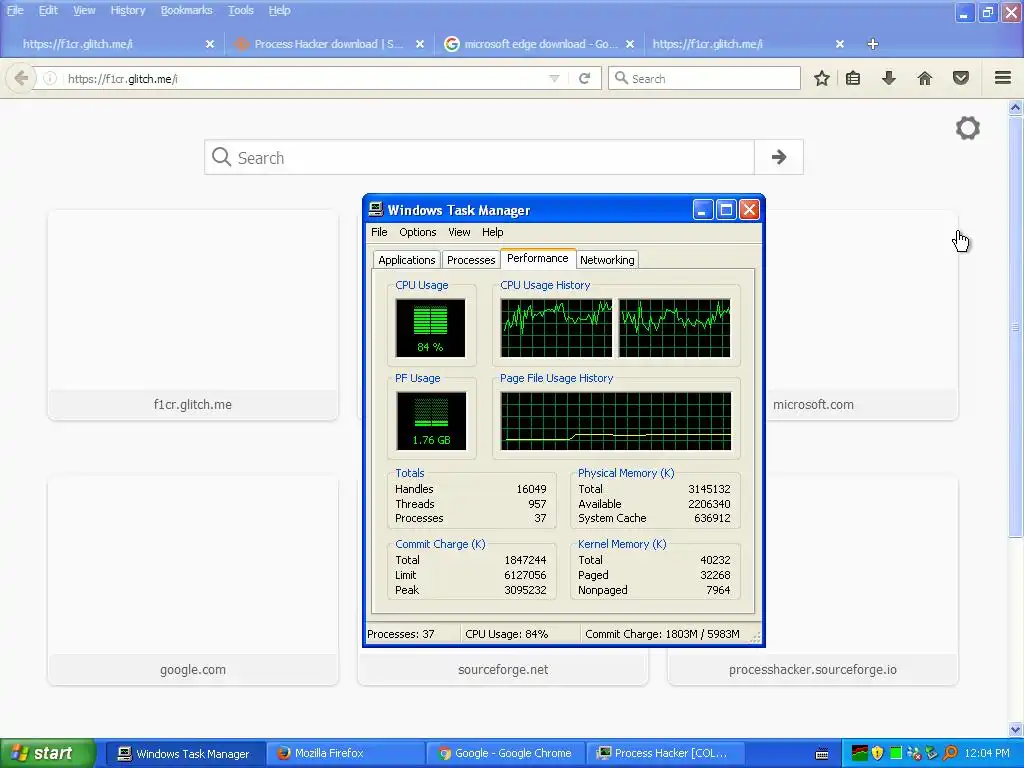Click the Windows start button

coord(47,753)
